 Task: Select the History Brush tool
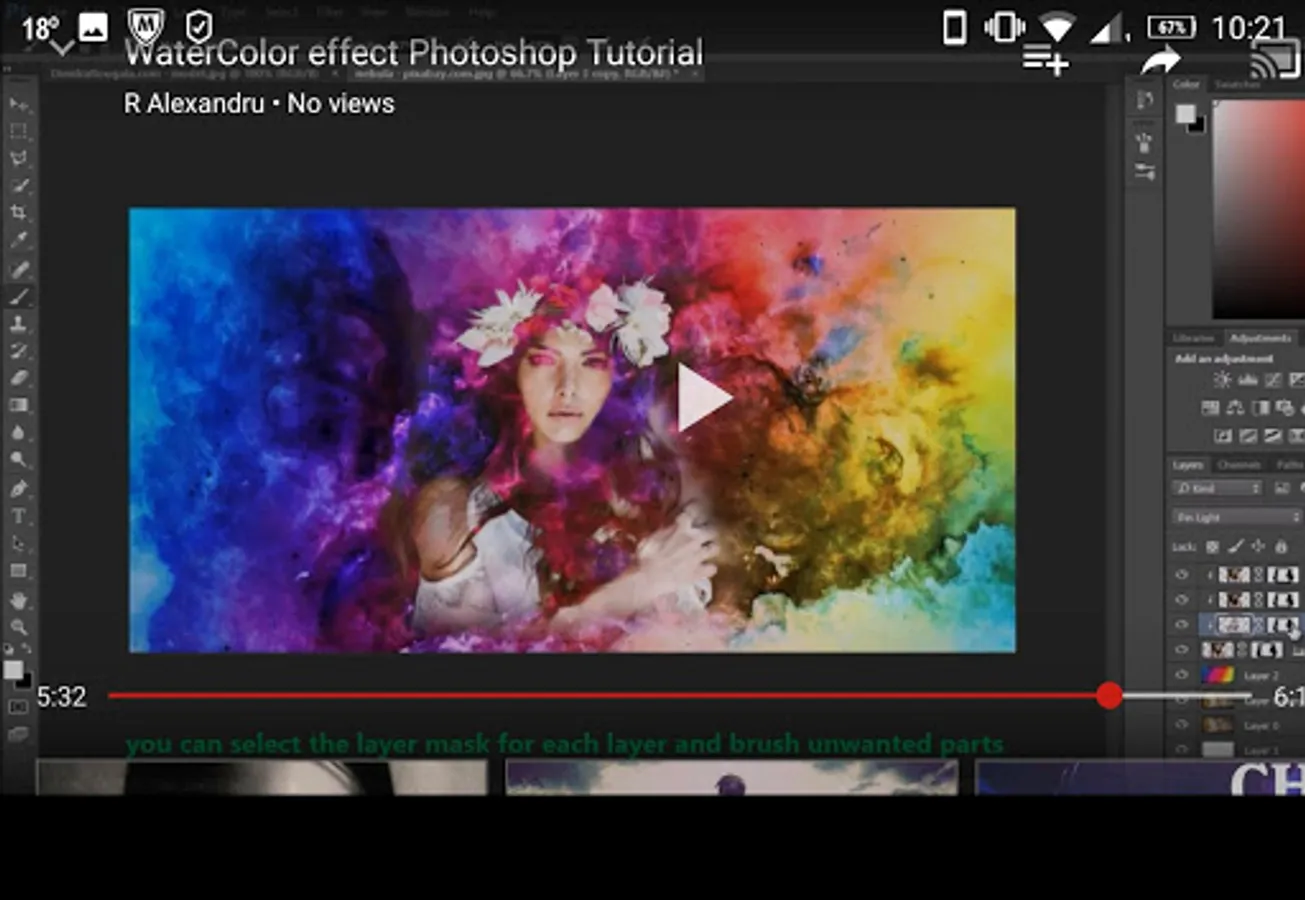(x=19, y=350)
